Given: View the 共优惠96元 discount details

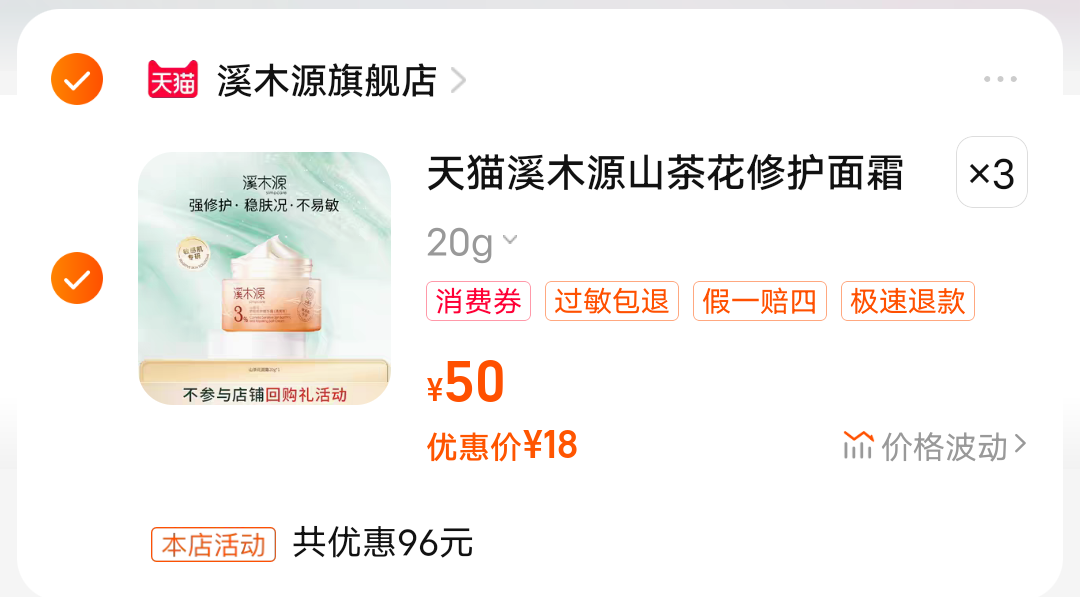Looking at the screenshot, I should [383, 543].
